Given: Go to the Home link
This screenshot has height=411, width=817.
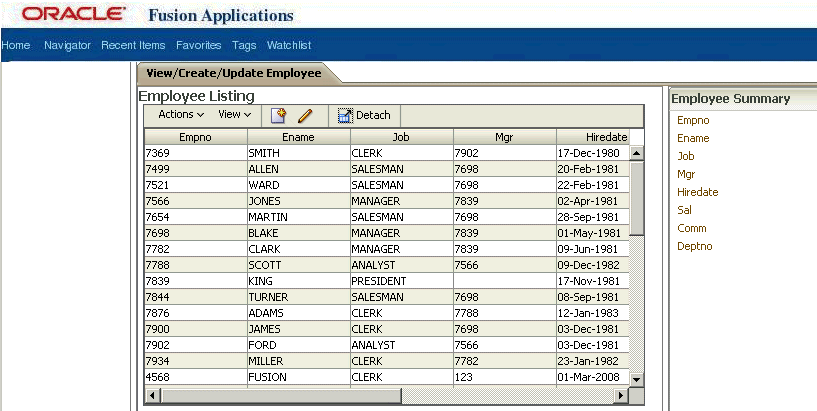Looking at the screenshot, I should click(x=16, y=45).
